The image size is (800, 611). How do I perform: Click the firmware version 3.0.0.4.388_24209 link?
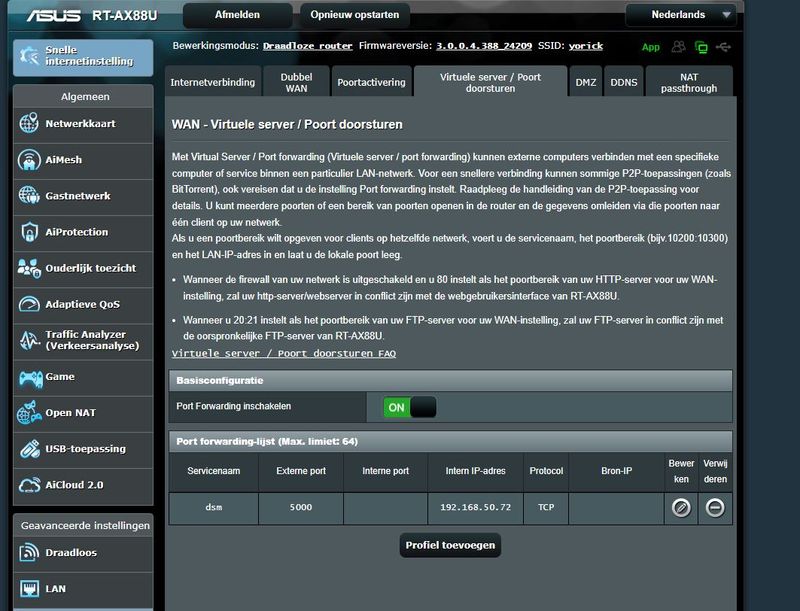coord(484,46)
